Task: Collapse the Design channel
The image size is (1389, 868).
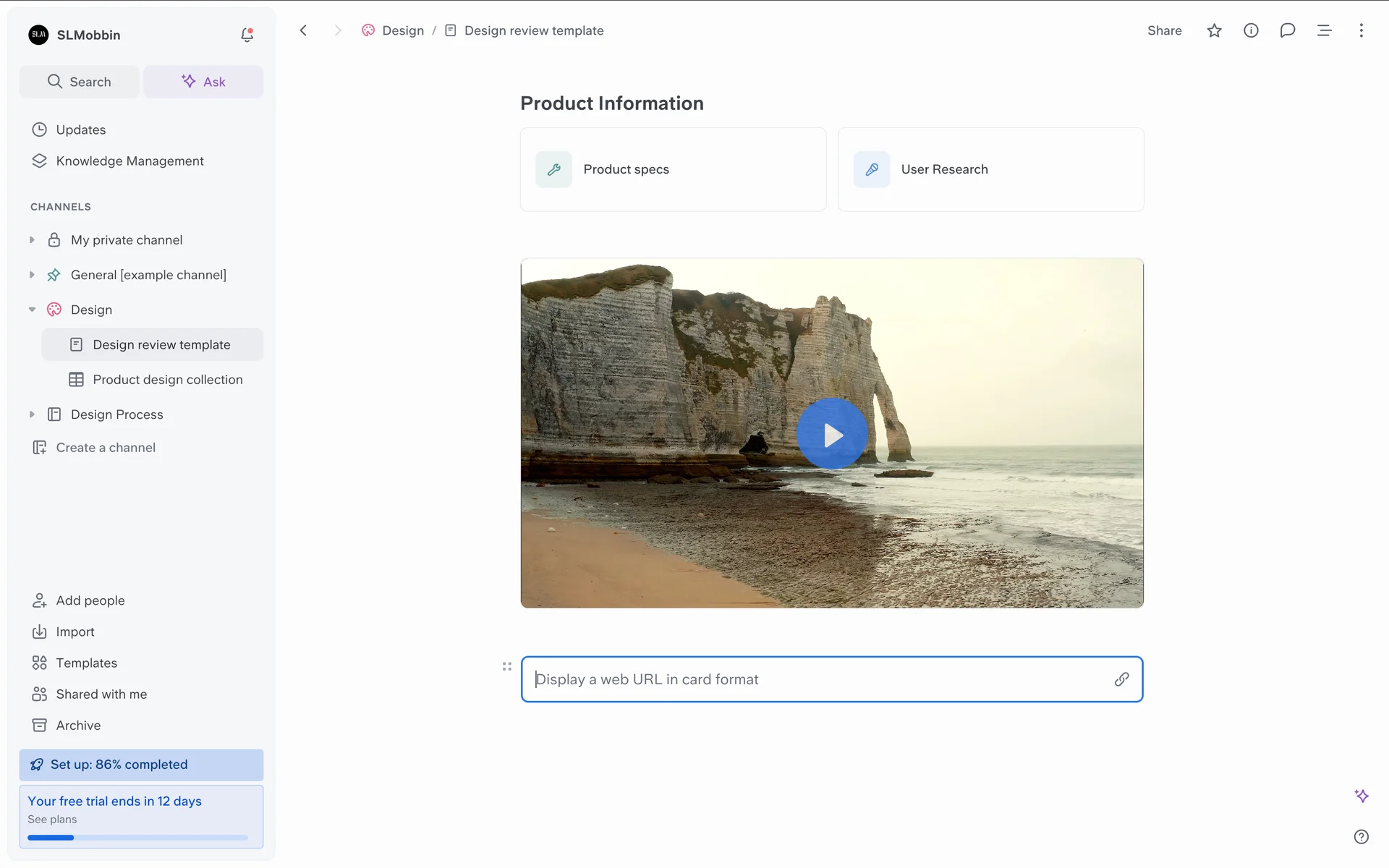Action: pyautogui.click(x=32, y=310)
